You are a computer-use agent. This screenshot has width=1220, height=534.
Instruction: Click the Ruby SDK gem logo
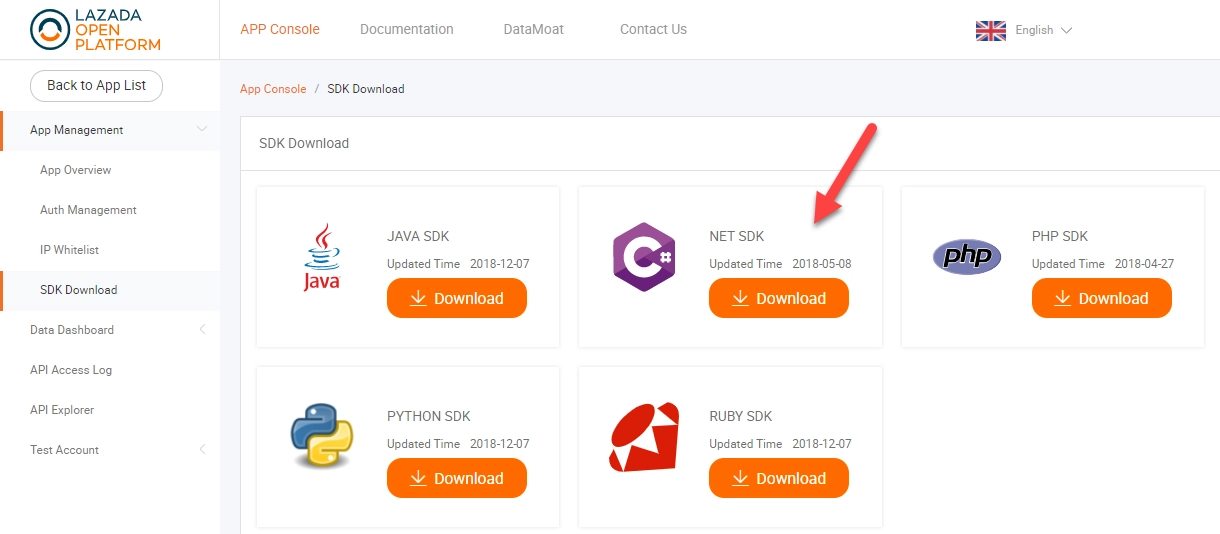[x=644, y=437]
